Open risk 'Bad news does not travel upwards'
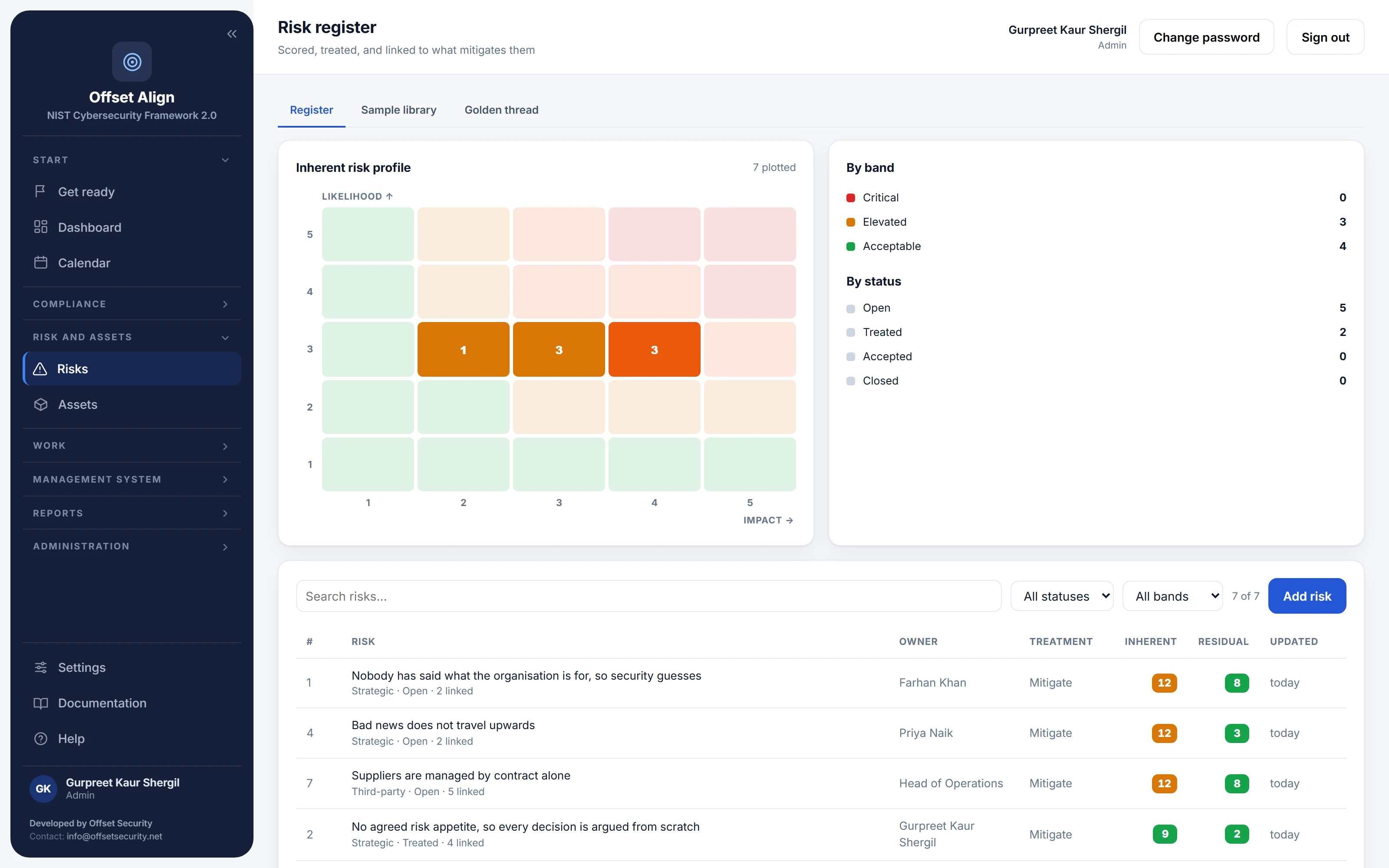This screenshot has height=868, width=1389. click(x=821, y=733)
